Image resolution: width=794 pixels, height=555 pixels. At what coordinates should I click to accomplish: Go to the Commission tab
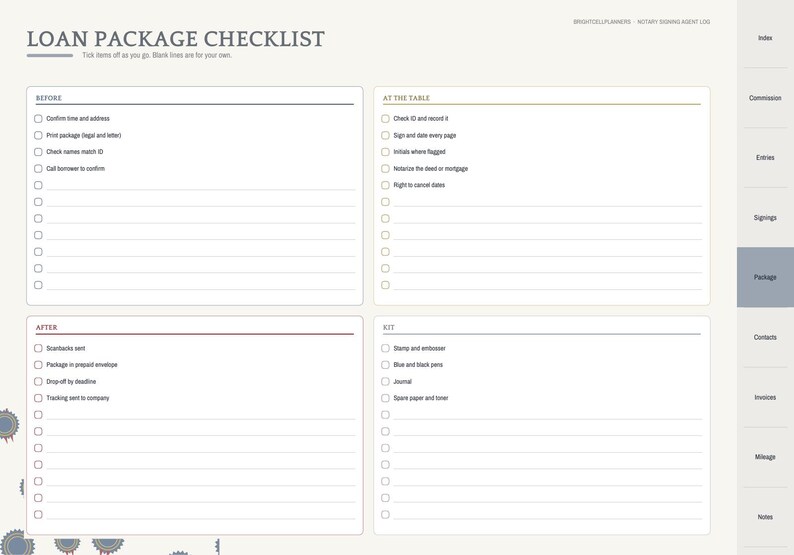(765, 98)
